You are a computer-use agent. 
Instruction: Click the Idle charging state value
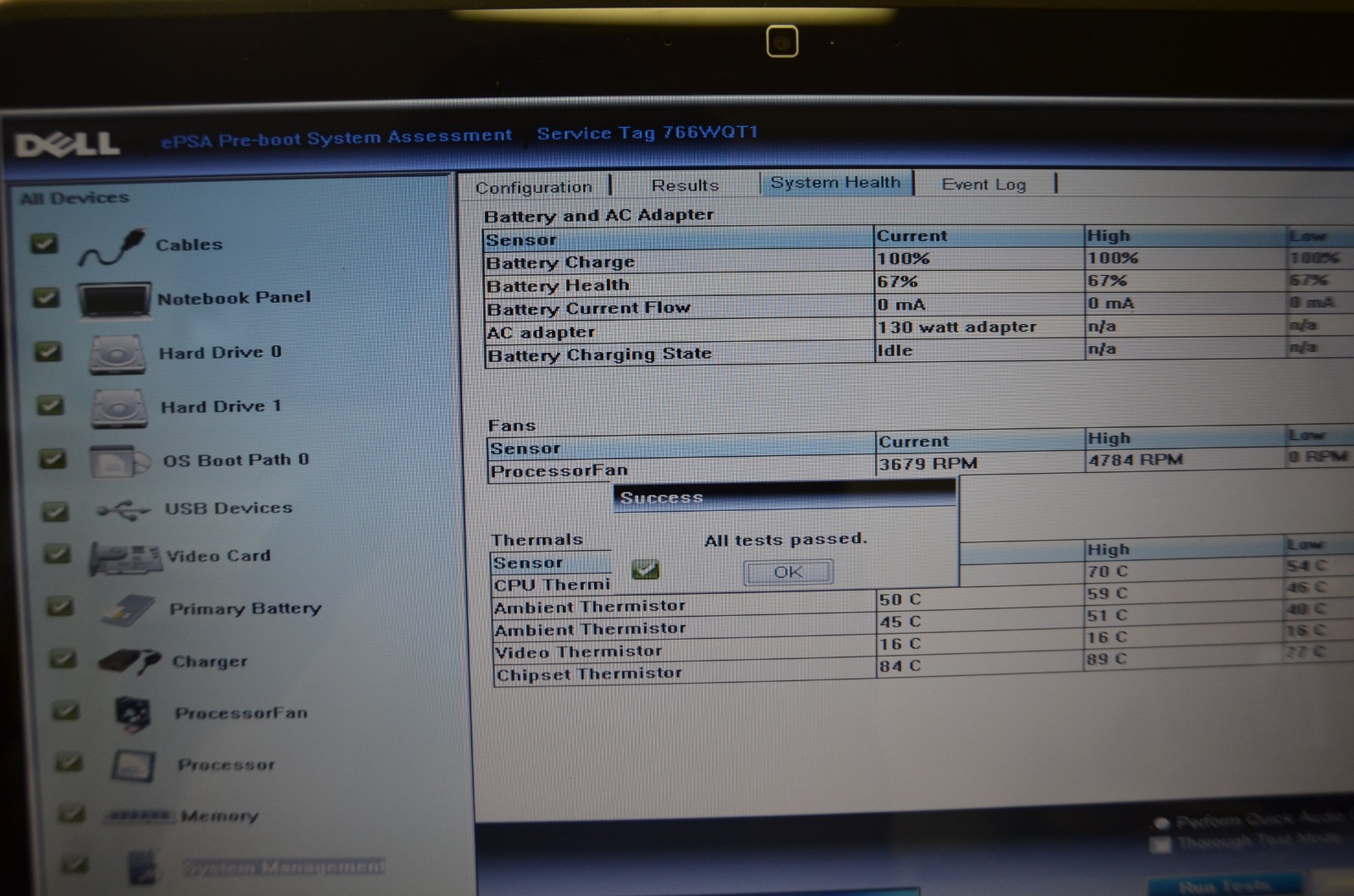[x=895, y=350]
